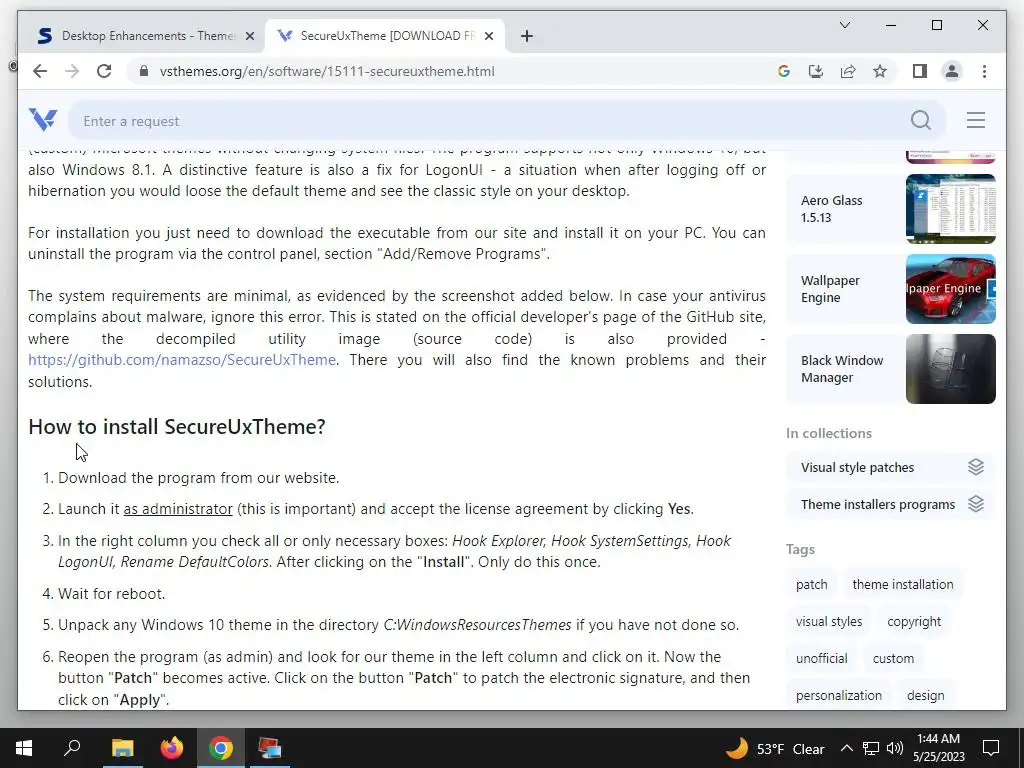Close the SecureUxTheme tab

pyautogui.click(x=488, y=36)
